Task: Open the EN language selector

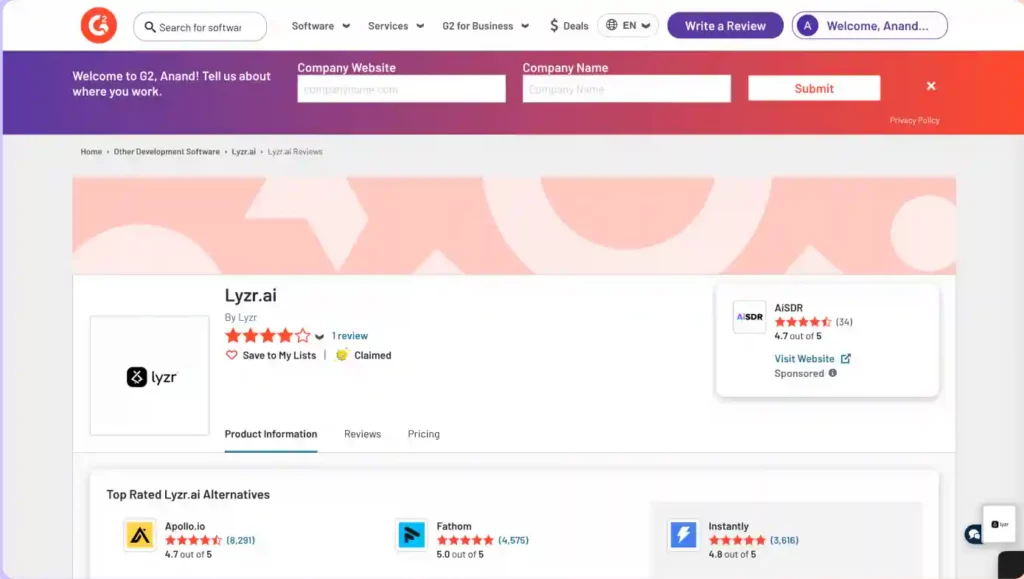Action: (x=628, y=25)
